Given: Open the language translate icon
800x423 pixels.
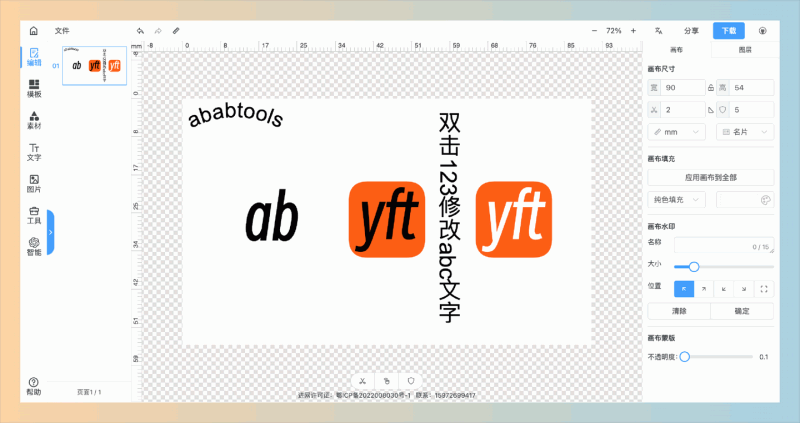Looking at the screenshot, I should point(659,31).
